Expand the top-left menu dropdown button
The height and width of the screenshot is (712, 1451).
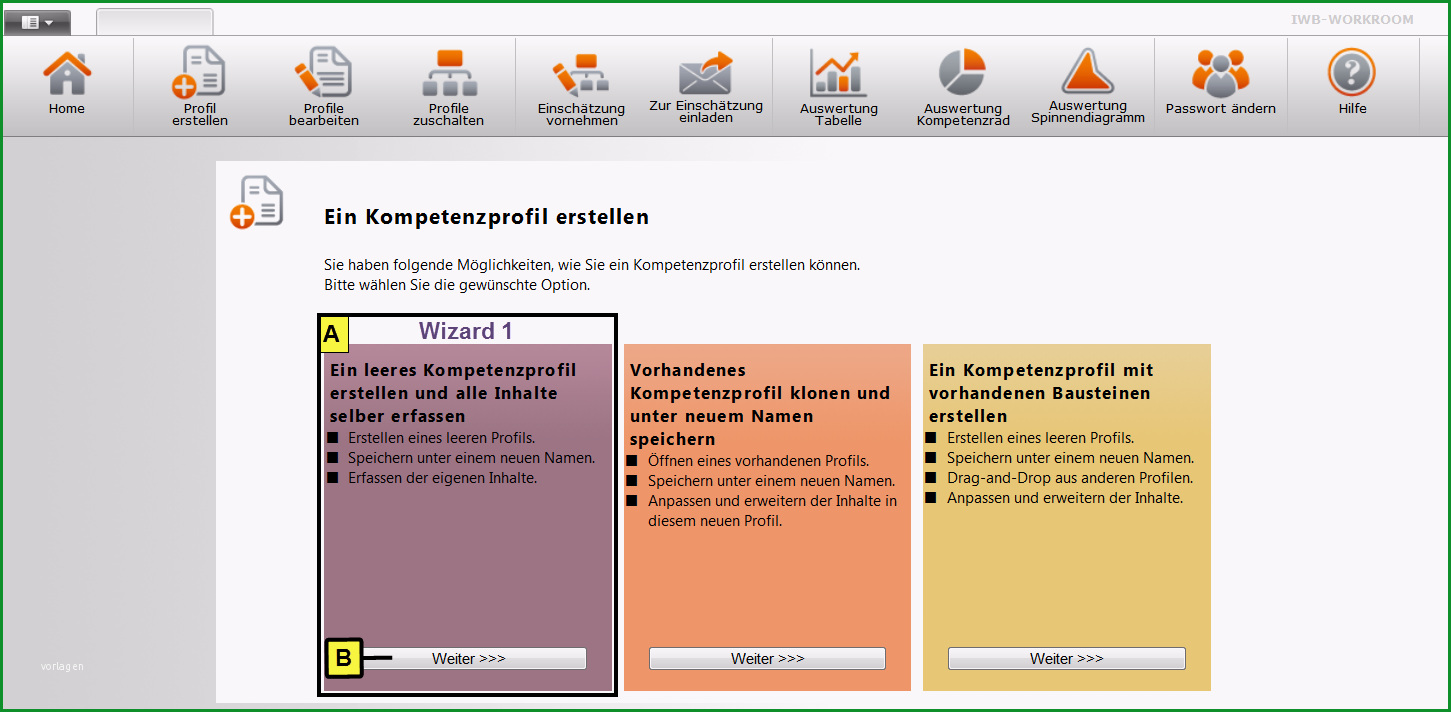click(x=37, y=22)
